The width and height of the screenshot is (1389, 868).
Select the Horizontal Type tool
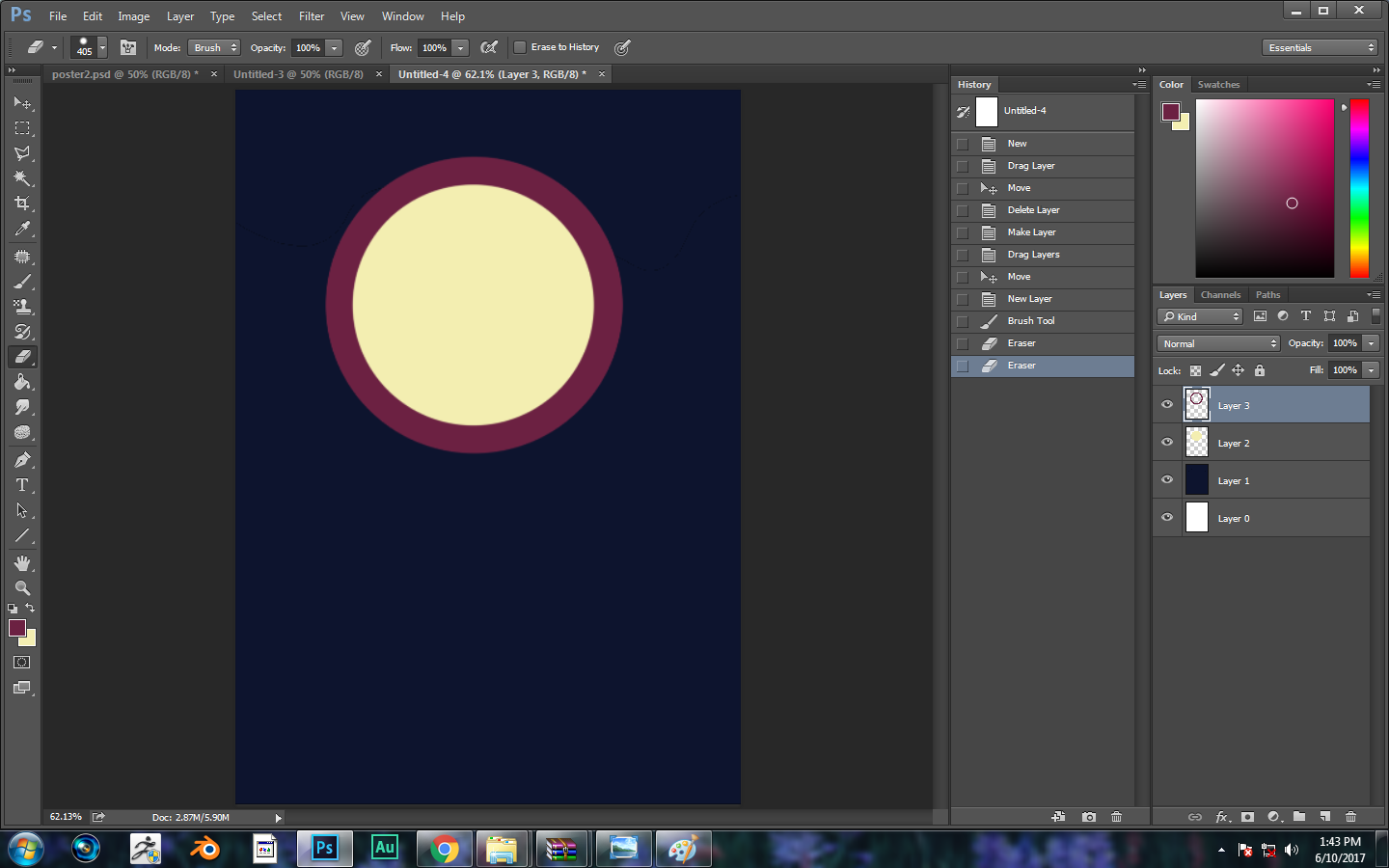point(22,485)
